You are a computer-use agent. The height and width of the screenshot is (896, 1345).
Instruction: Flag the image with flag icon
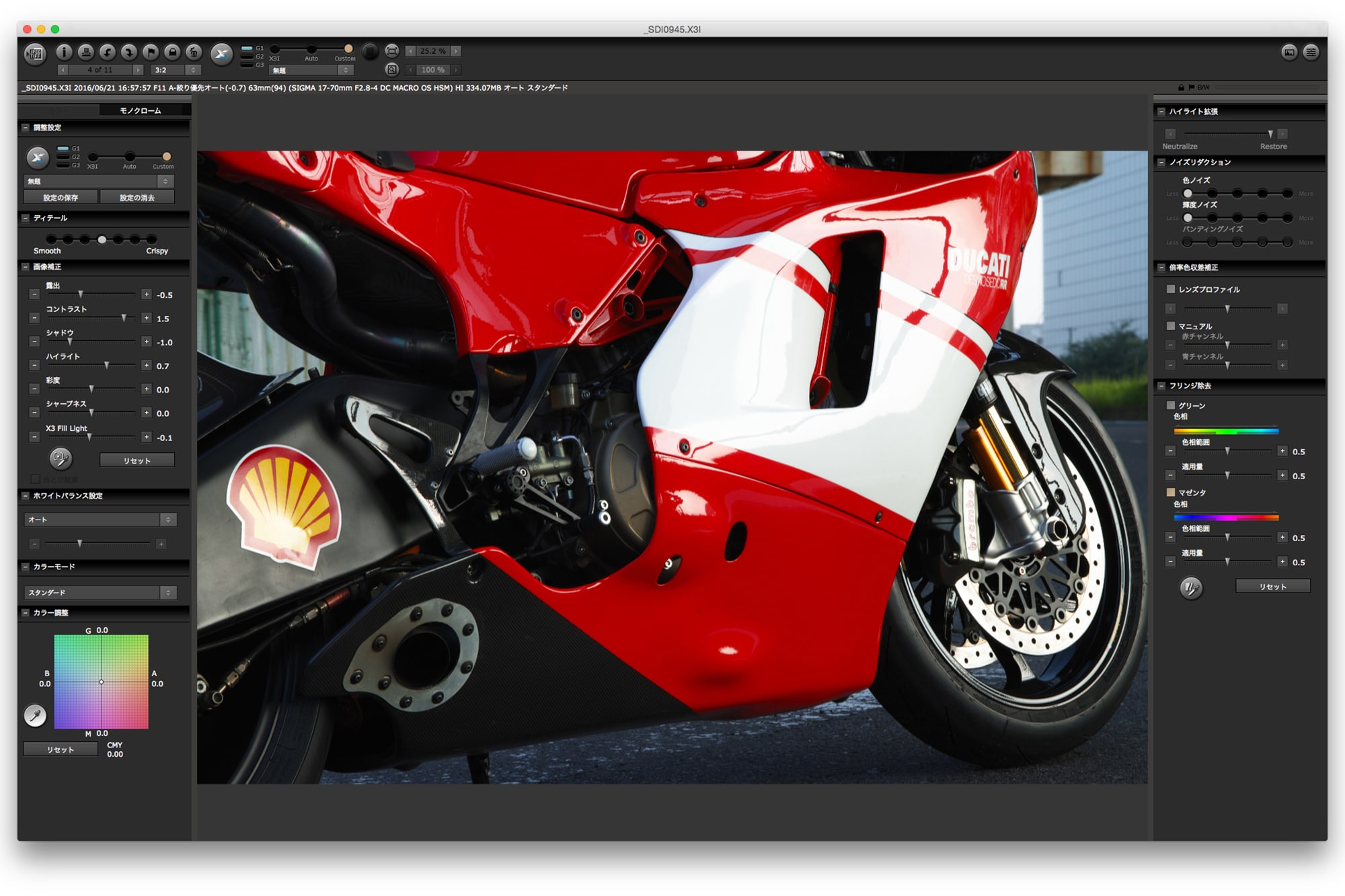pyautogui.click(x=150, y=52)
